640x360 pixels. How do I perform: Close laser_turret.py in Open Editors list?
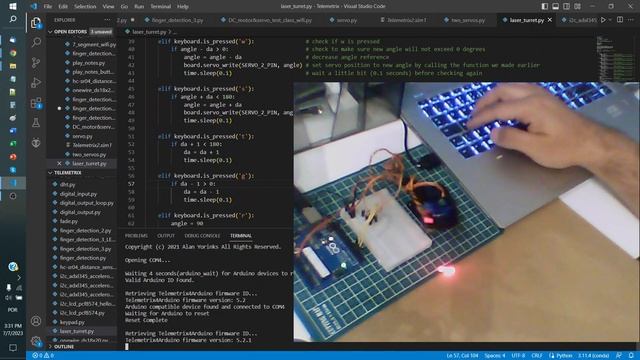coord(59,163)
